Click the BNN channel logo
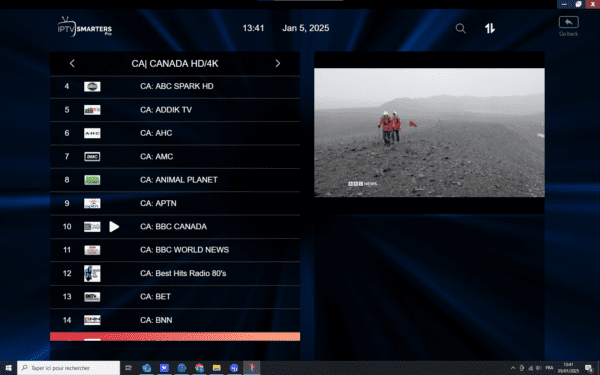Viewport: 600px width, 375px height. tap(92, 320)
